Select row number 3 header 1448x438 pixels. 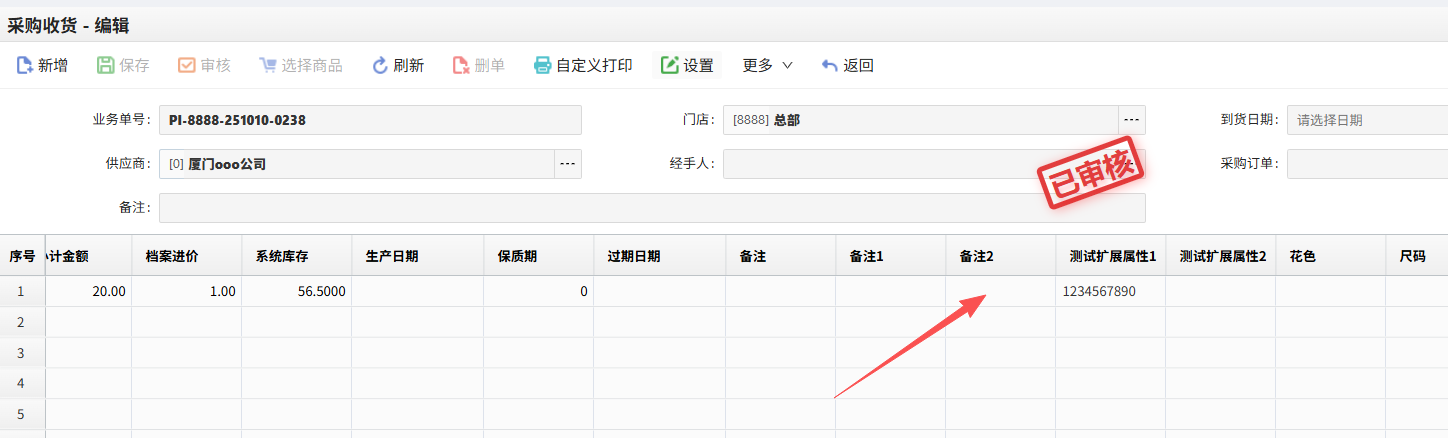click(22, 353)
